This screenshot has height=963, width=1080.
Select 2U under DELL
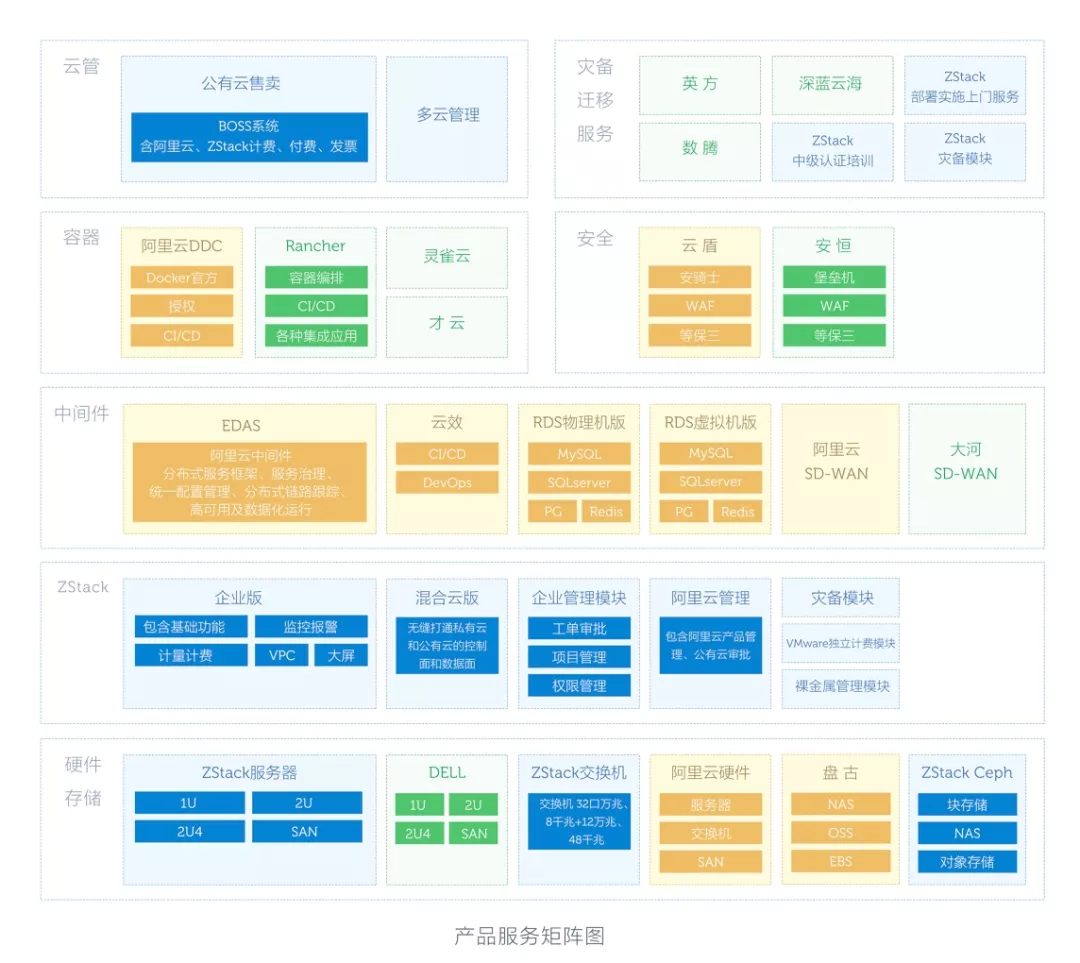(472, 805)
